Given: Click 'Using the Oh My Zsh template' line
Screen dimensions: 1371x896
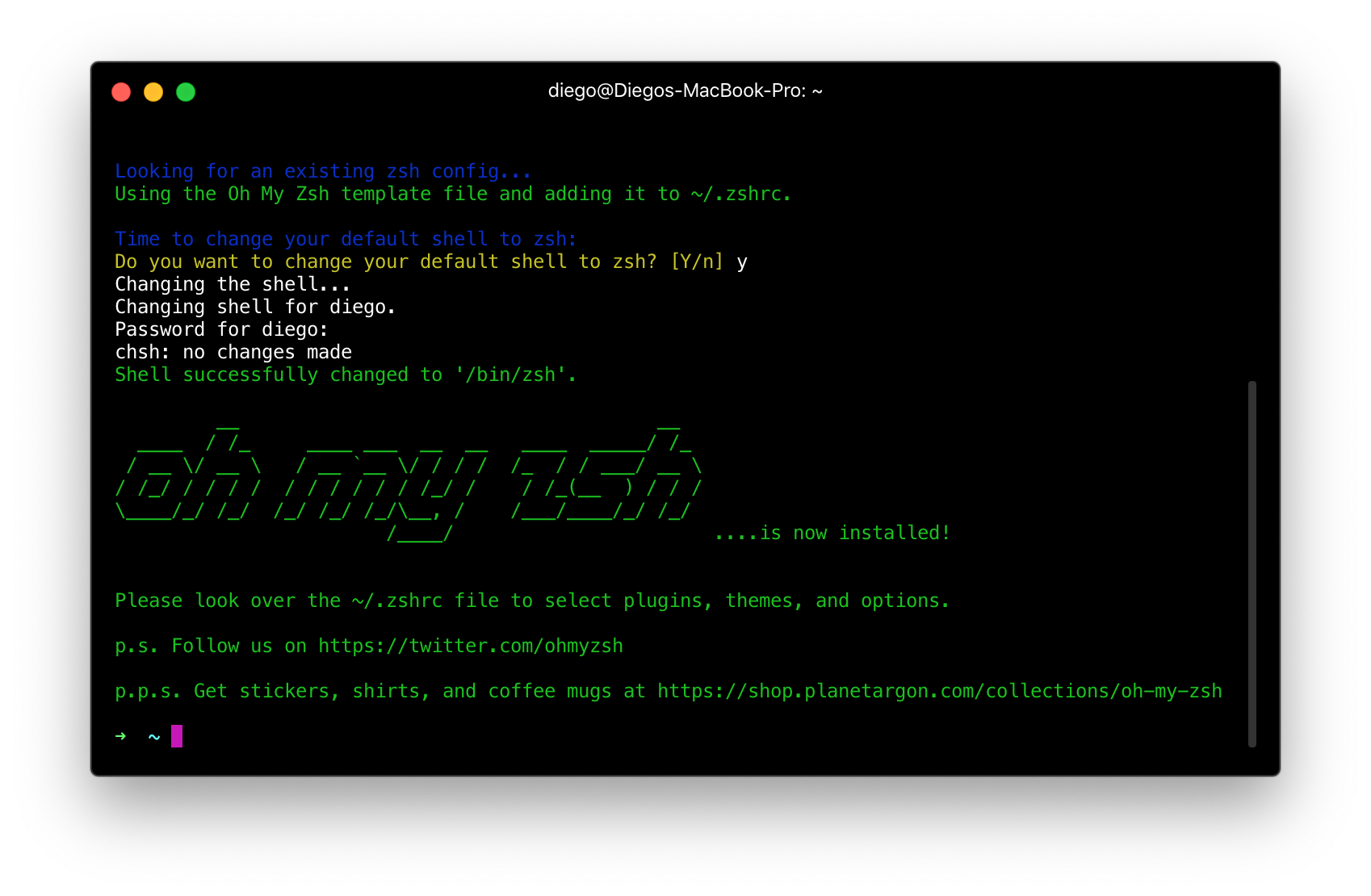Looking at the screenshot, I should (453, 194).
